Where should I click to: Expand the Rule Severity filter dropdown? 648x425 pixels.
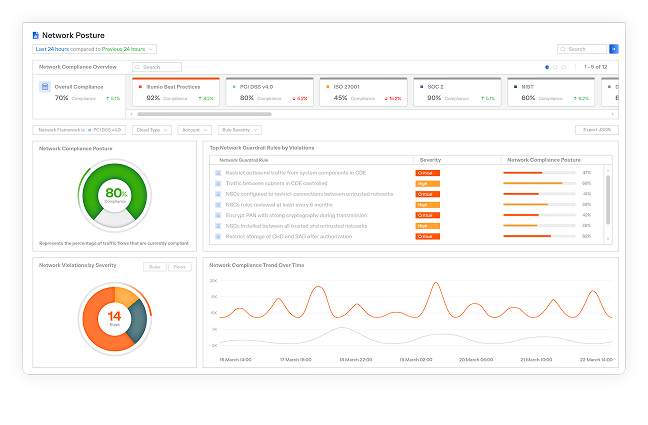tap(240, 130)
